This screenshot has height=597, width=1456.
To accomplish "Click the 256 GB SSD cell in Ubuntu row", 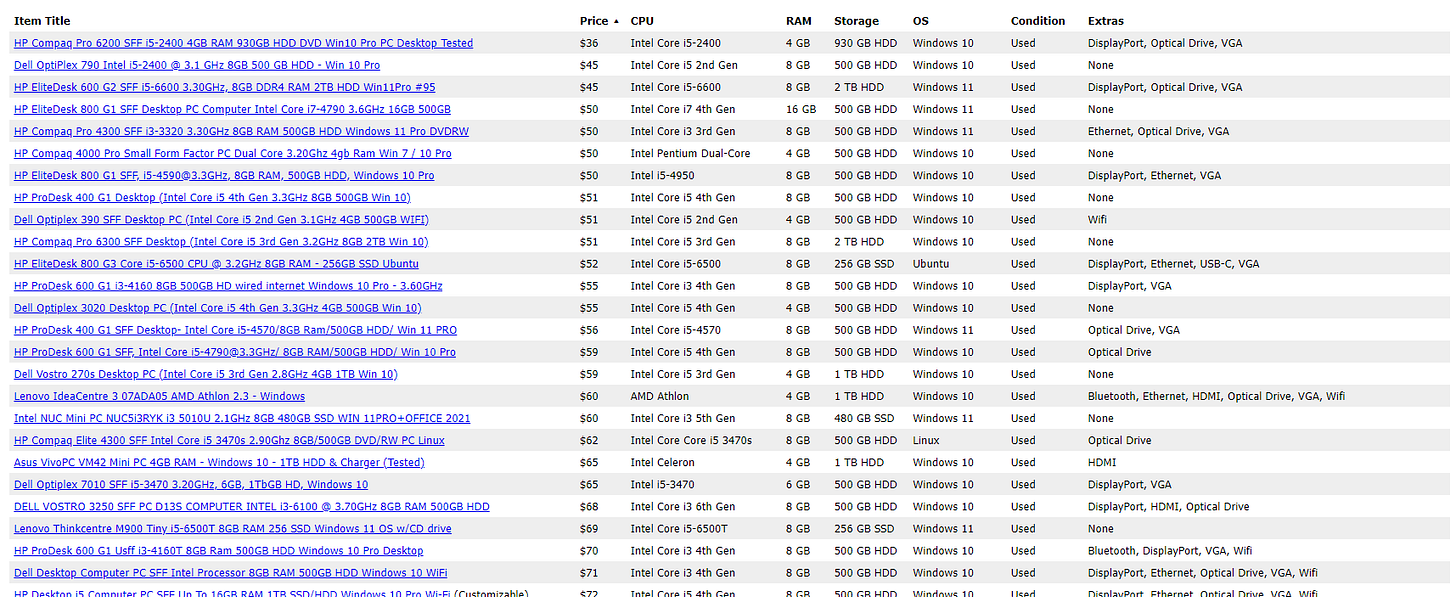I will pos(865,264).
